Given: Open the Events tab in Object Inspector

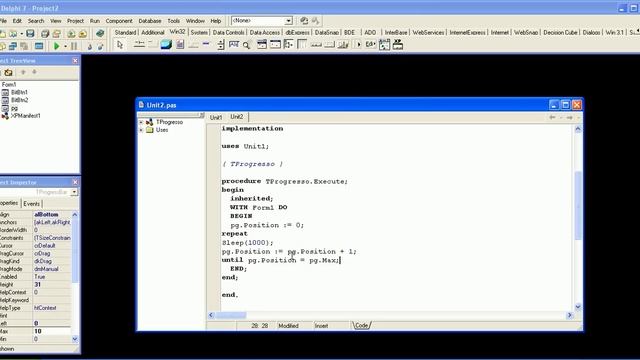Looking at the screenshot, I should (31, 203).
